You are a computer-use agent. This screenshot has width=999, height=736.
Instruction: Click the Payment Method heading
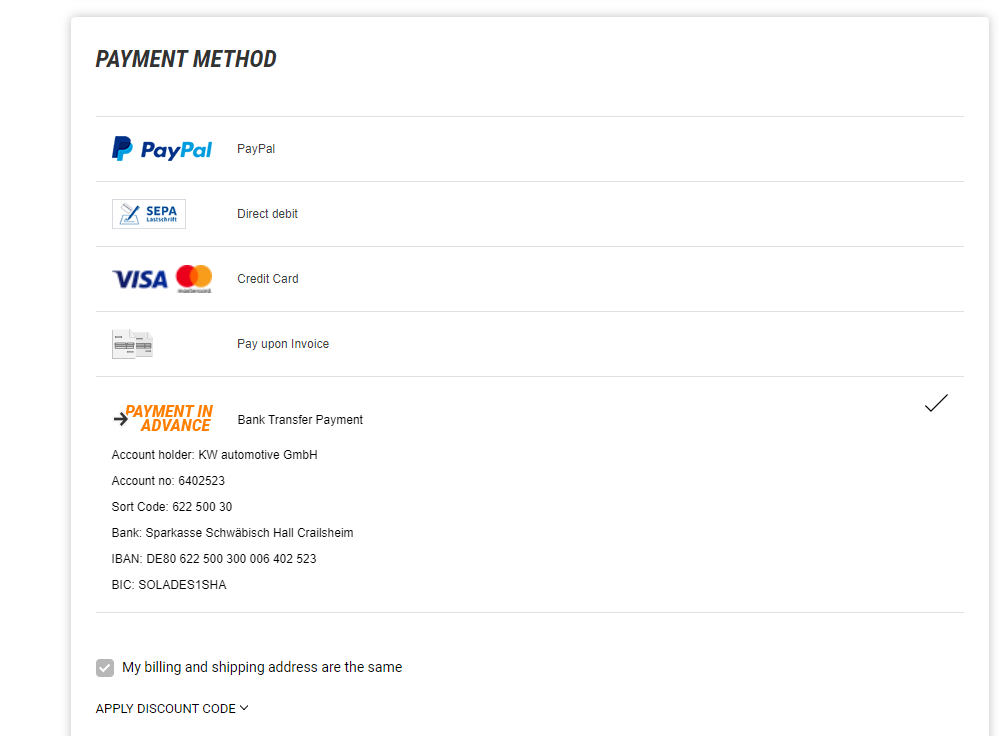click(x=186, y=59)
